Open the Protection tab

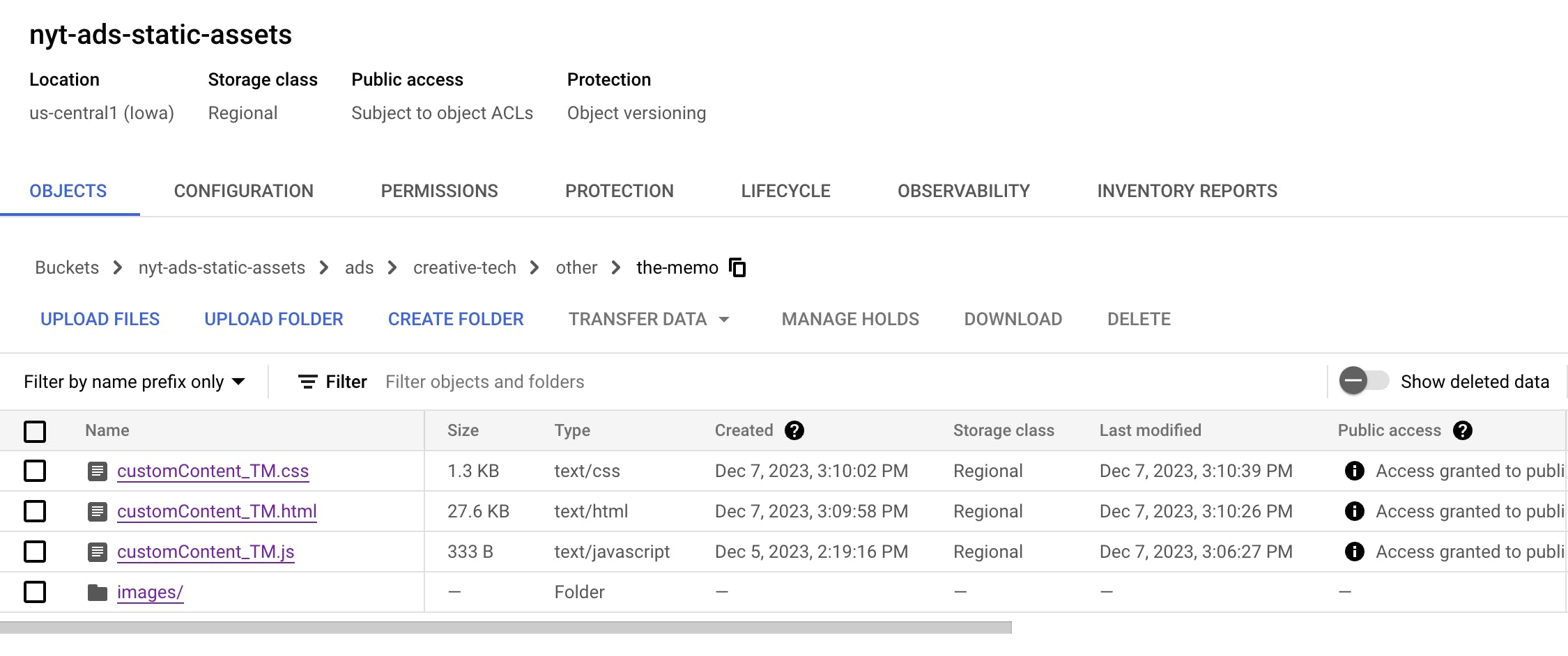point(620,191)
